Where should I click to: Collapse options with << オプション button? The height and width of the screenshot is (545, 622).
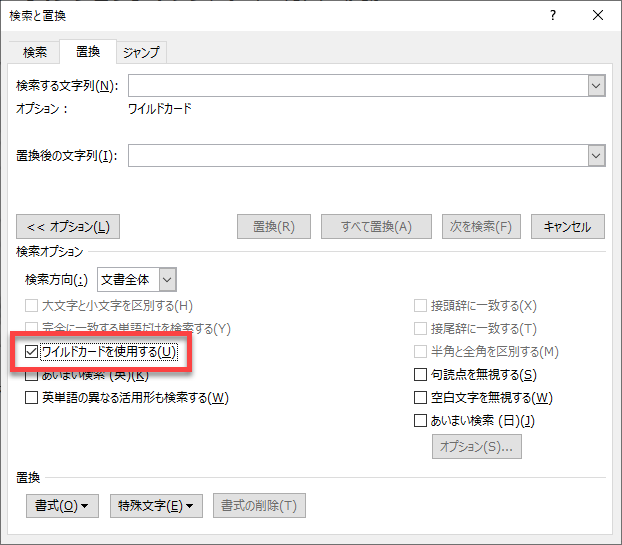(x=68, y=226)
